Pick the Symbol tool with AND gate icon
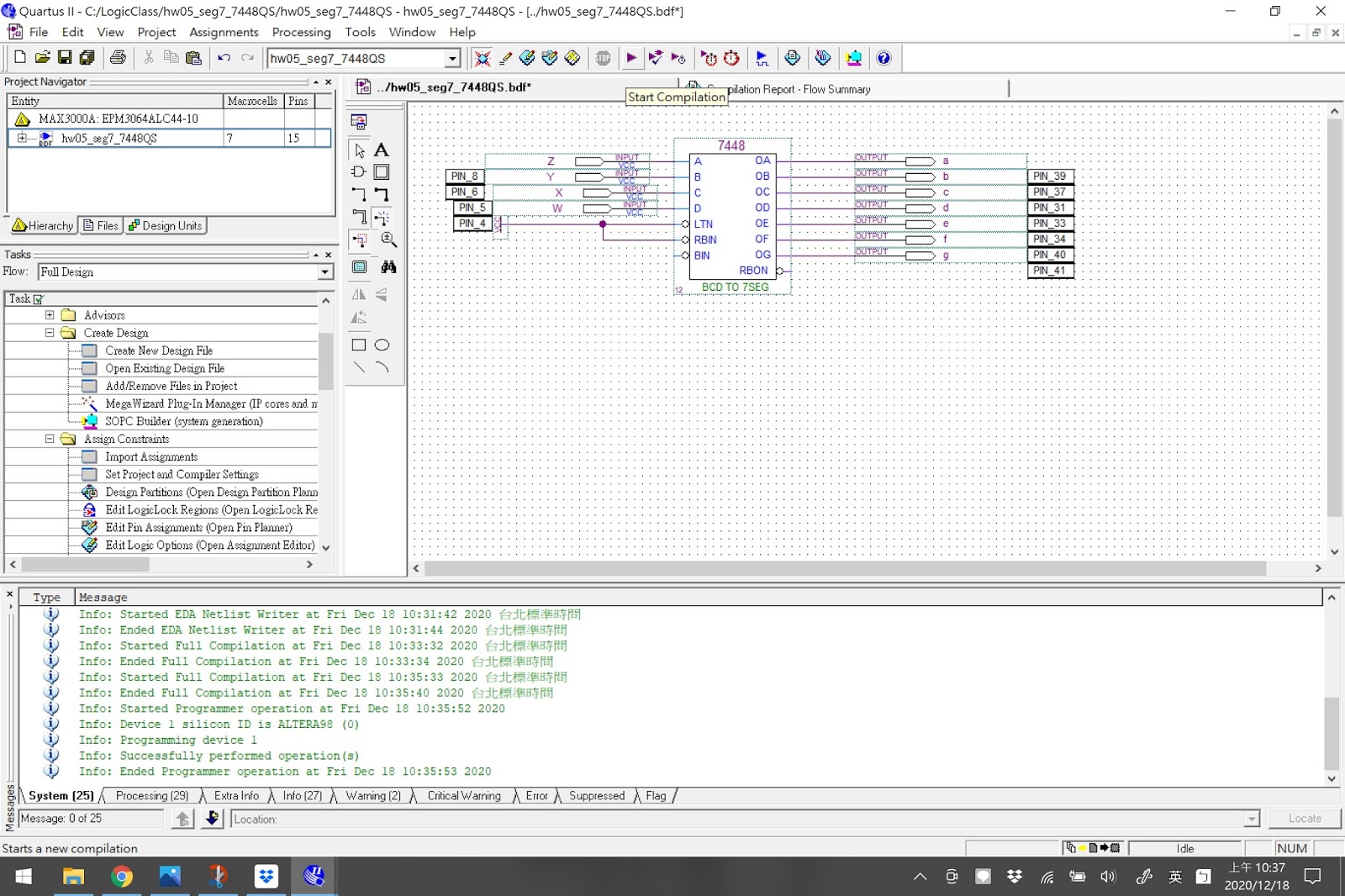1345x896 pixels. point(359,171)
